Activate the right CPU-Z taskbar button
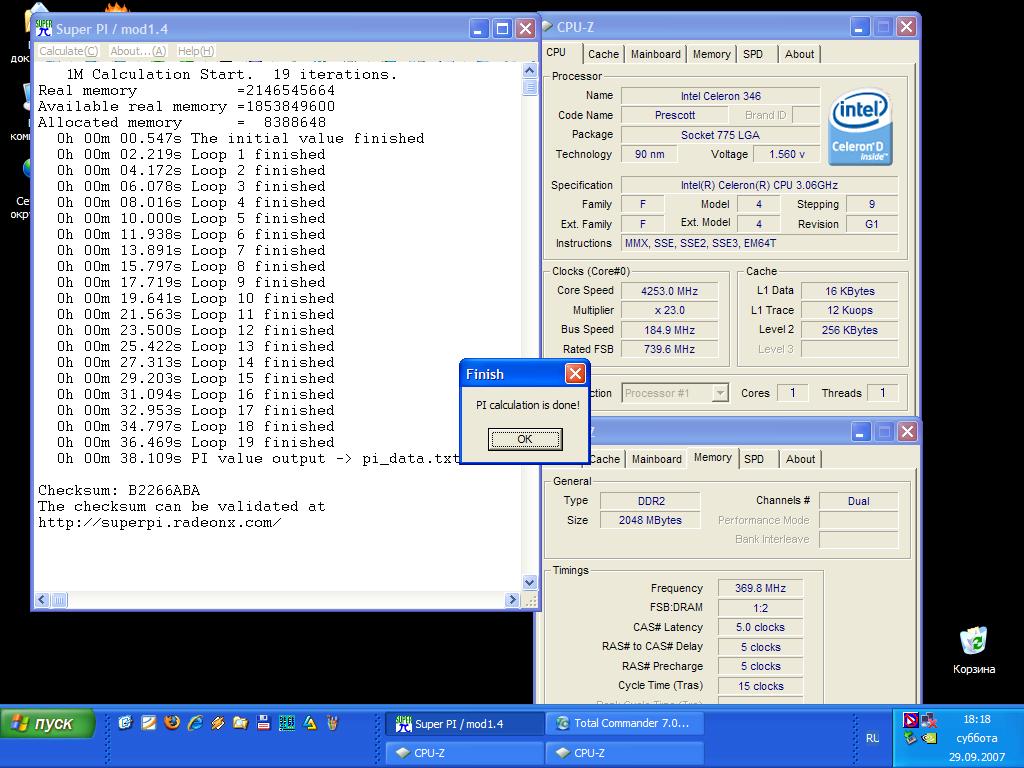This screenshot has width=1024, height=768. tap(624, 753)
